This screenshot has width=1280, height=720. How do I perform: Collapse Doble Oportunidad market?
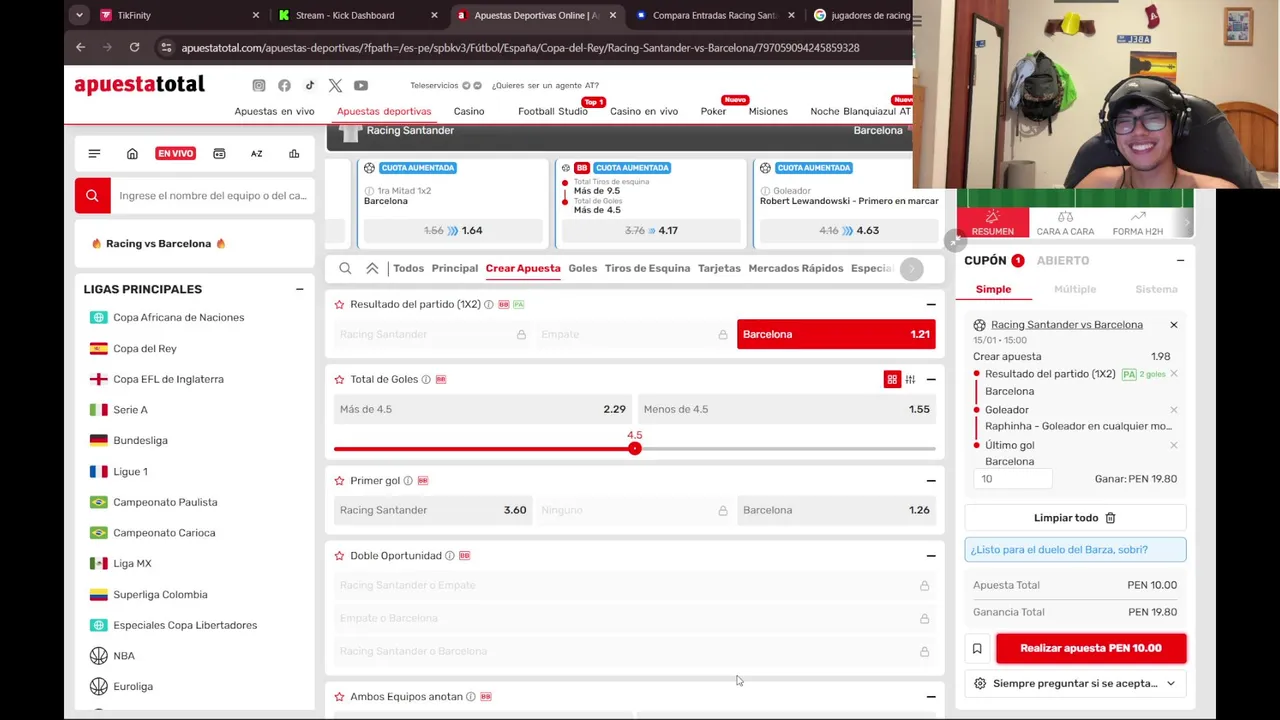coord(931,555)
